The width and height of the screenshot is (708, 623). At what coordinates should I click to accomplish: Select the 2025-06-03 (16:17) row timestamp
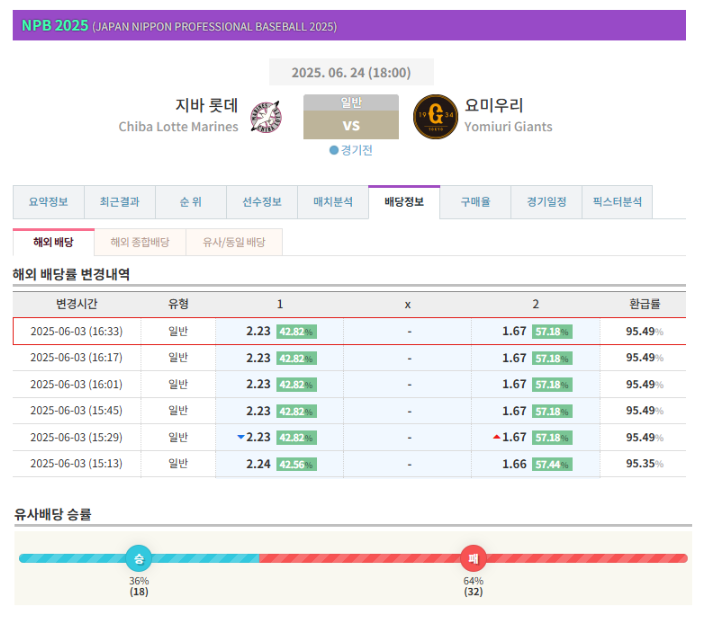point(76,358)
